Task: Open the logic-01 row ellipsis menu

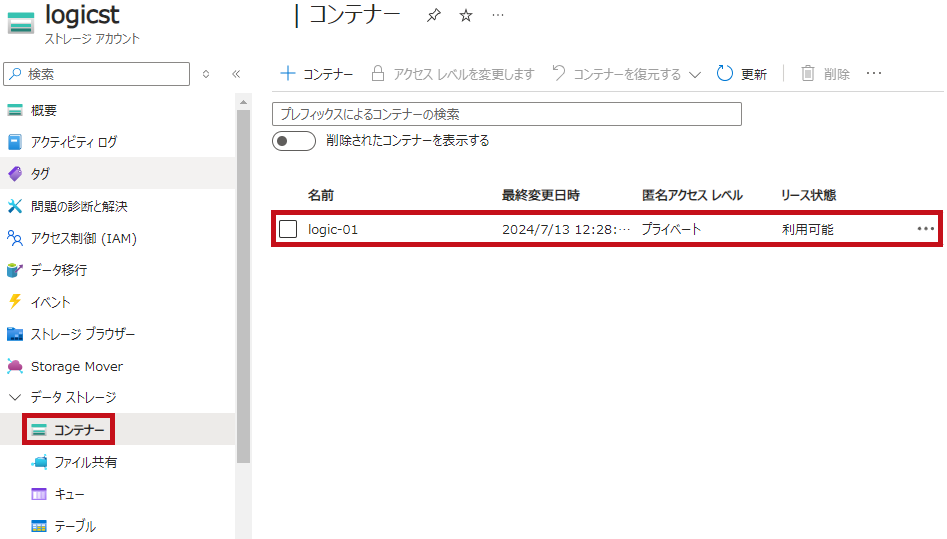Action: [925, 229]
